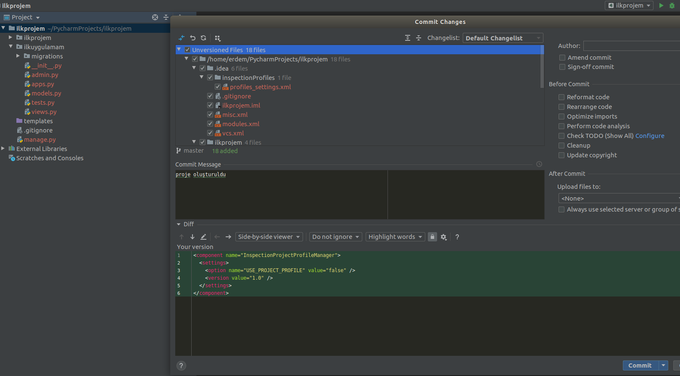The height and width of the screenshot is (376, 680).
Task: Select admin.py in the project tree
Action: tap(45, 75)
